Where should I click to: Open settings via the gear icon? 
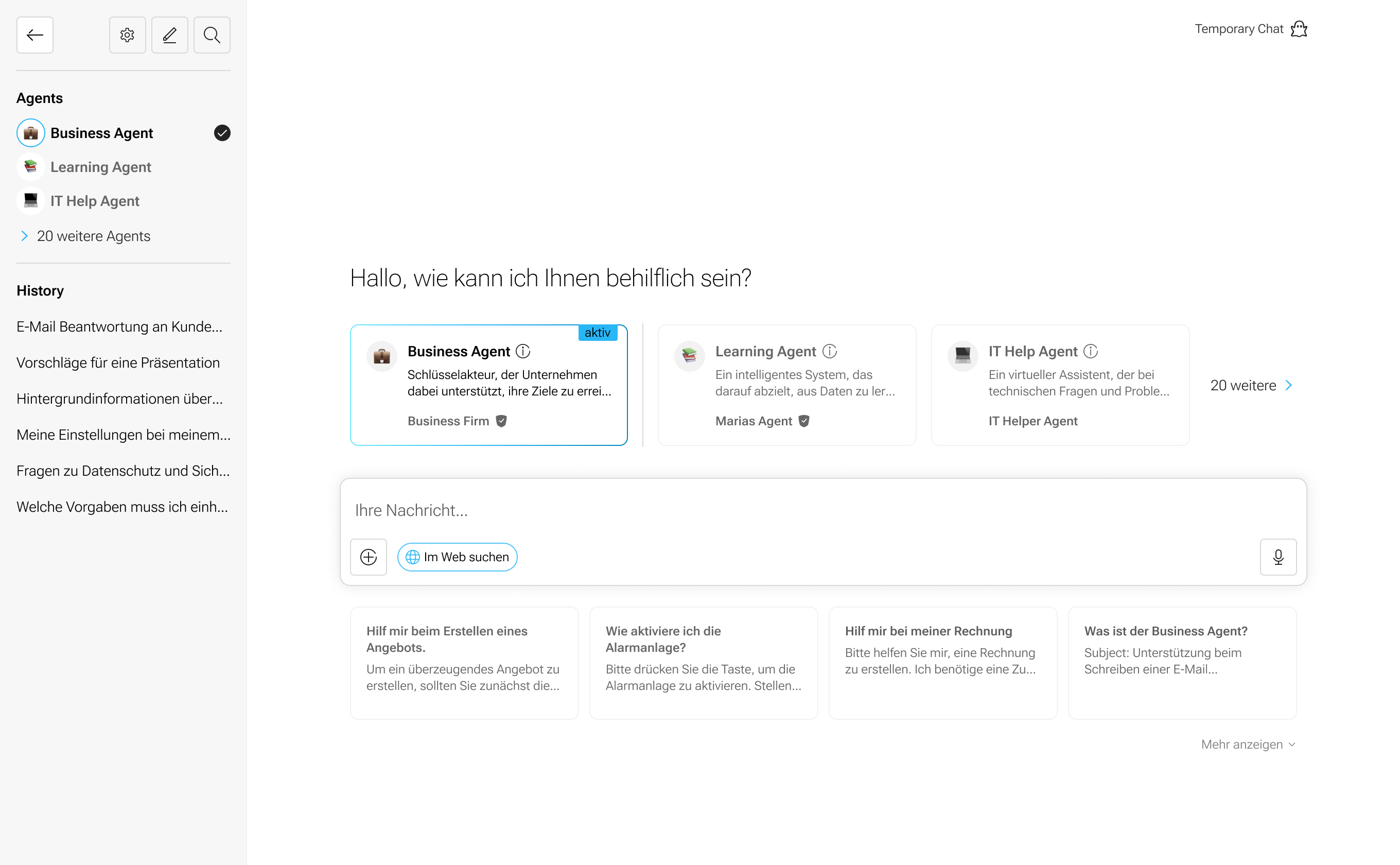point(127,35)
